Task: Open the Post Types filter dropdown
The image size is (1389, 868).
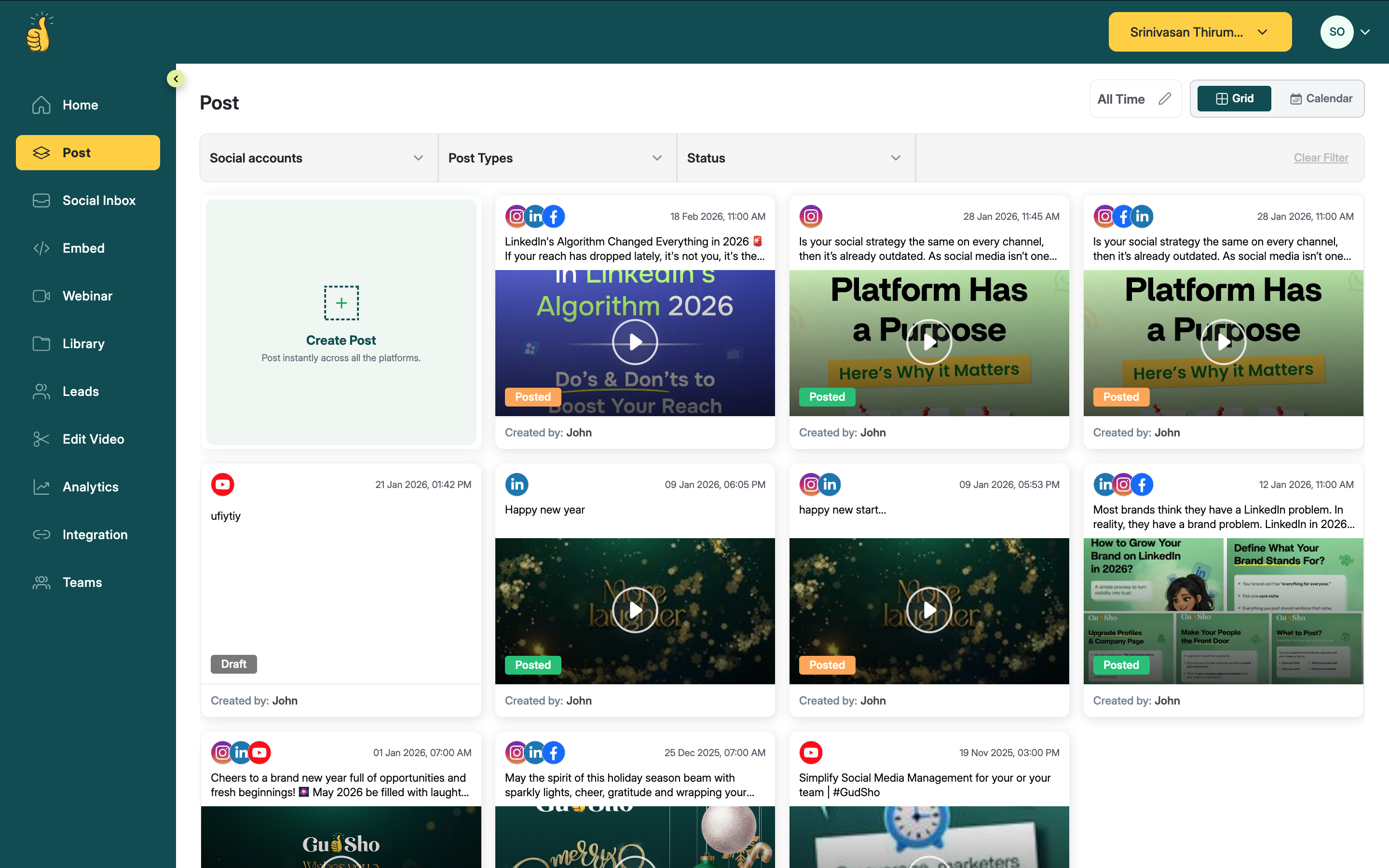Action: pos(557,158)
